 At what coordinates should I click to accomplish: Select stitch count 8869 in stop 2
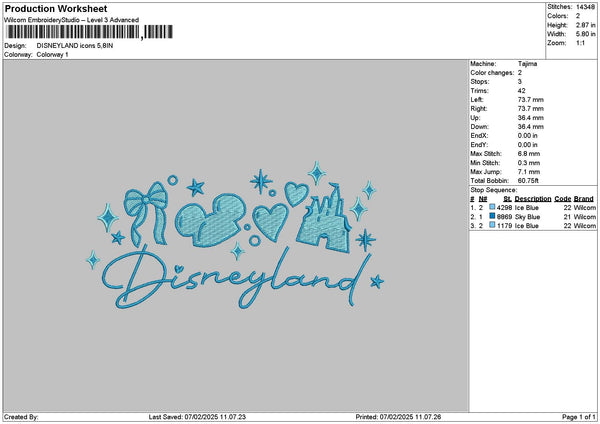(504, 217)
